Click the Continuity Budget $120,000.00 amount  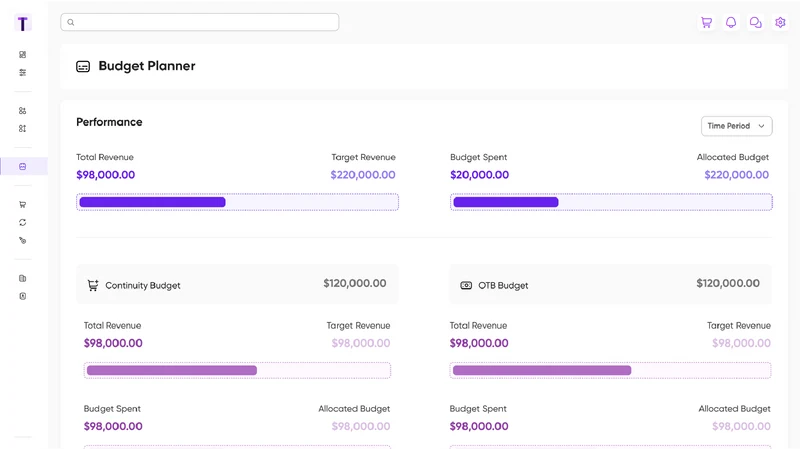(355, 283)
